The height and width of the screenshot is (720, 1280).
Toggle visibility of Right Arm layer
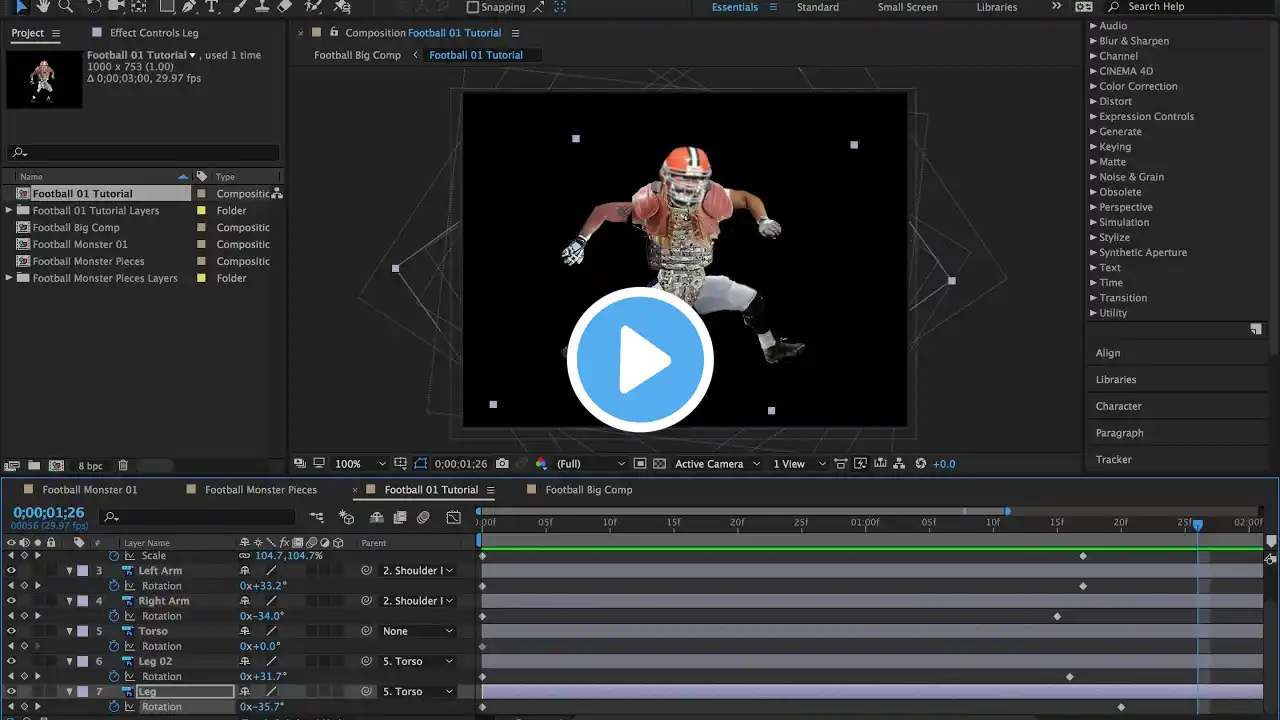click(x=11, y=601)
